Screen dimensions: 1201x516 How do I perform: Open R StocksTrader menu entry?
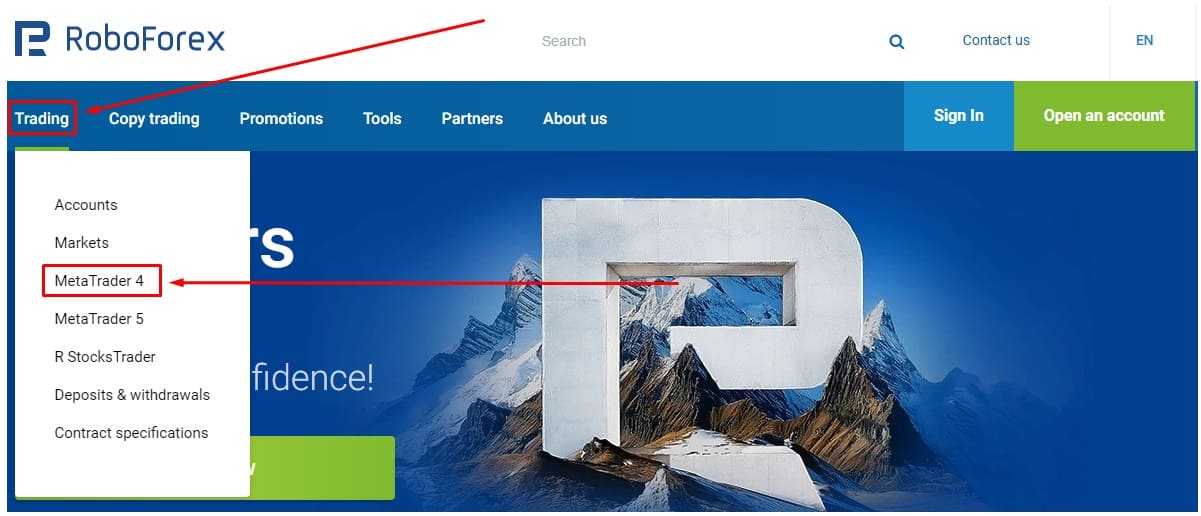tap(105, 357)
